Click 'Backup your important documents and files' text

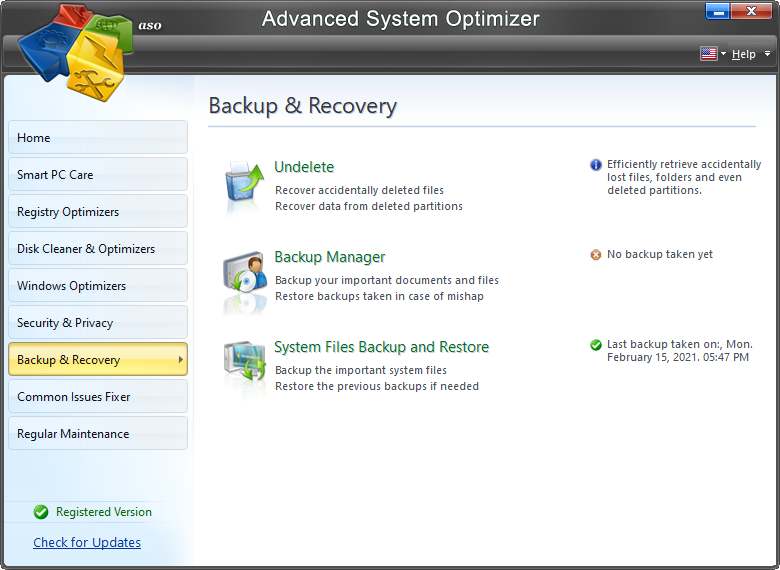[x=387, y=280]
